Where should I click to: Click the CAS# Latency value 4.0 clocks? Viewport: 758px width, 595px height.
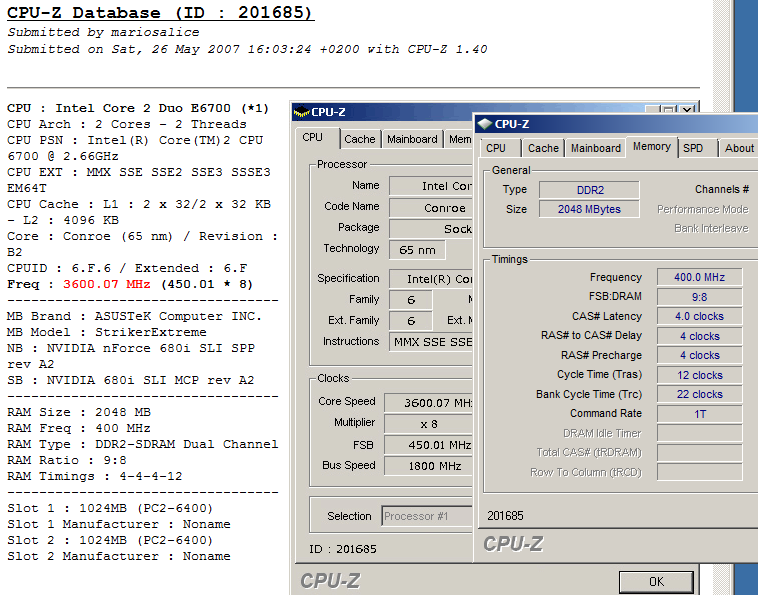(699, 317)
